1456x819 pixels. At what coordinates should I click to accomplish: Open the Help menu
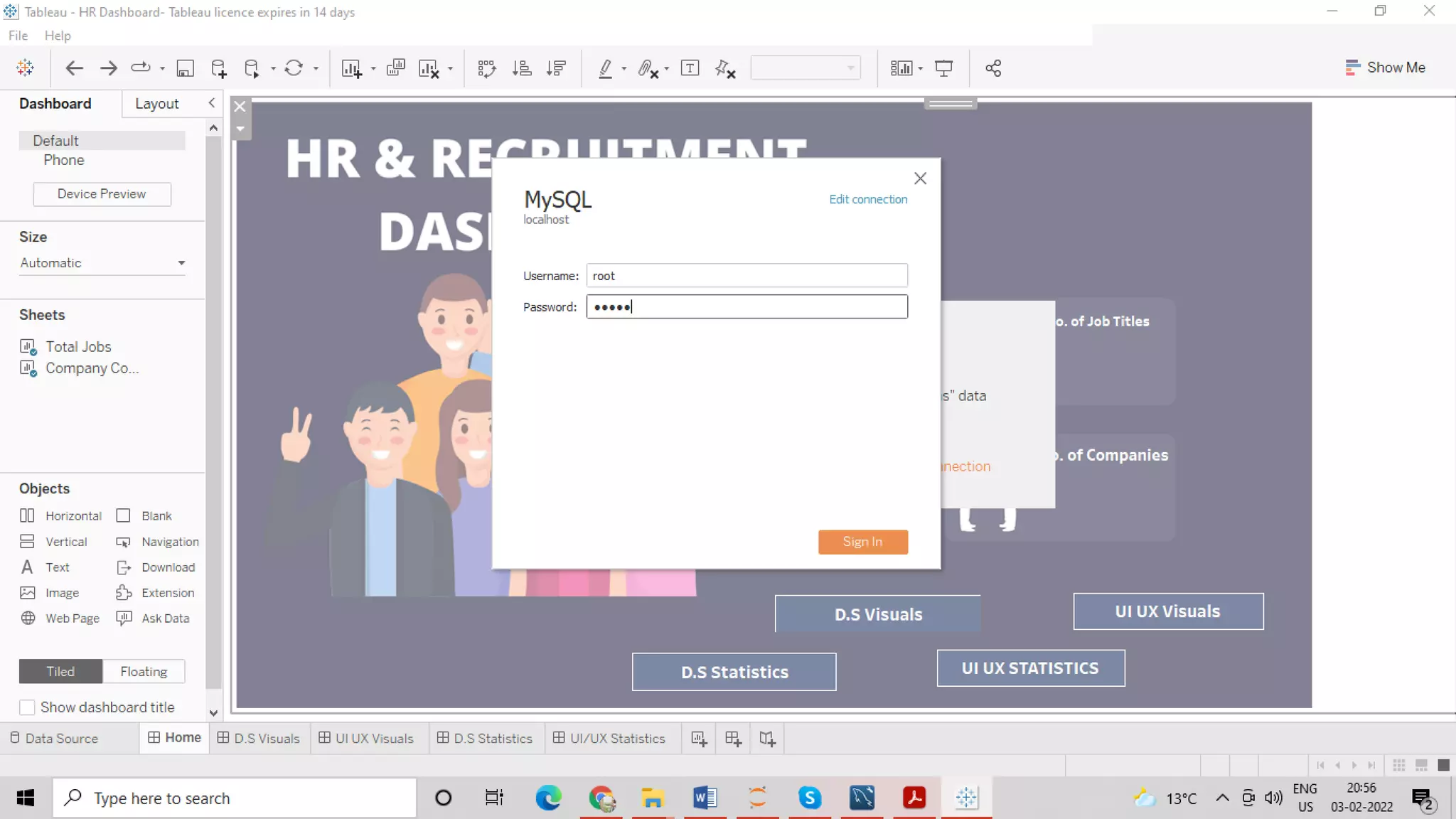[x=58, y=36]
